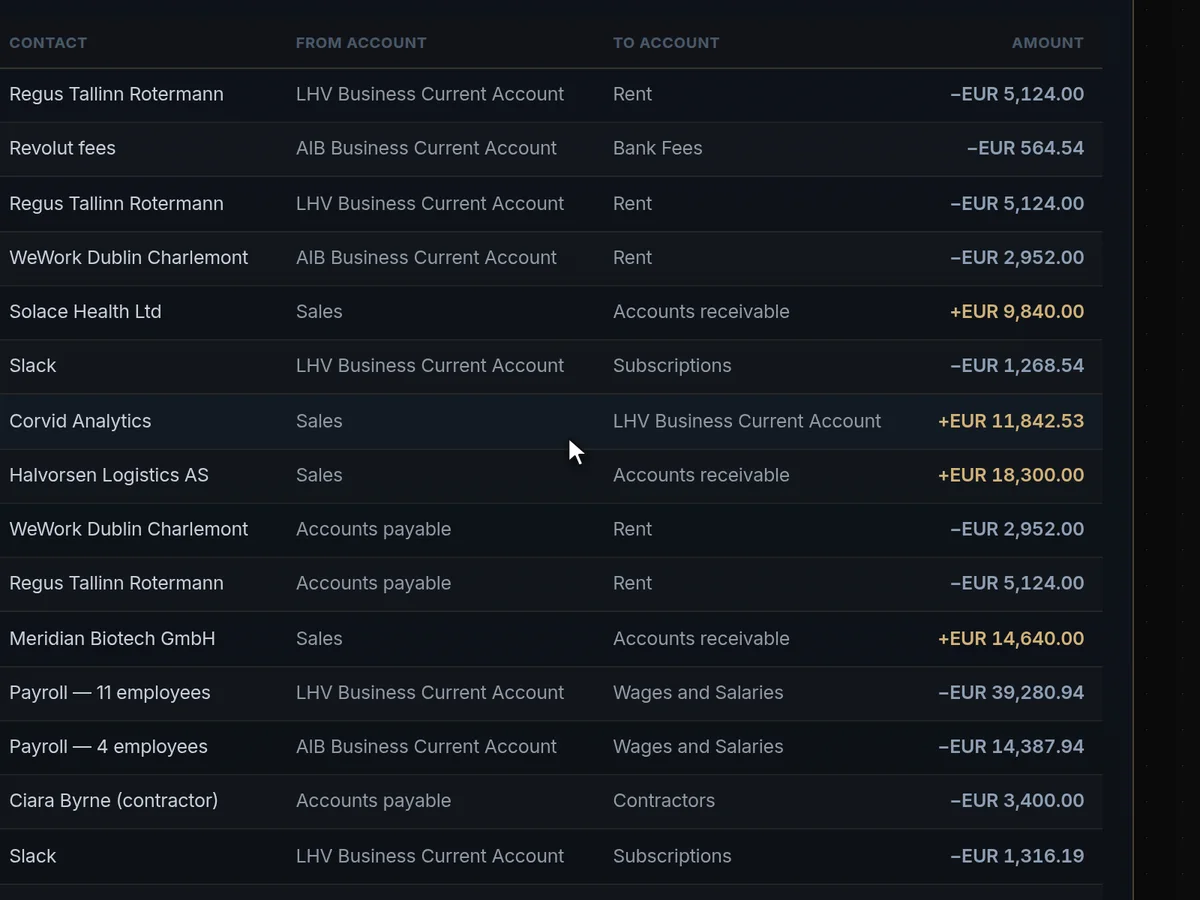This screenshot has height=900, width=1200.
Task: Open the Ciara Byrne (contractor) contact
Action: coord(113,800)
